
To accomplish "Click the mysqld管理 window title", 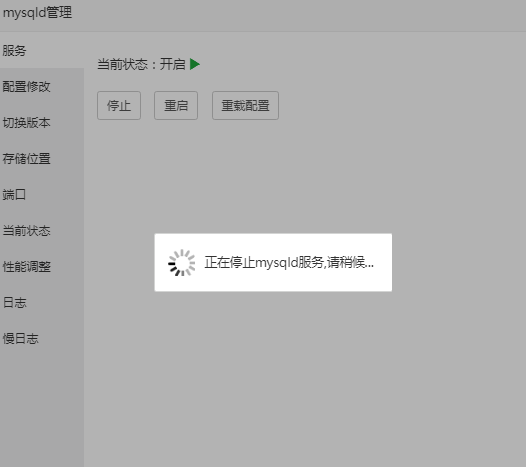I will pos(37,13).
